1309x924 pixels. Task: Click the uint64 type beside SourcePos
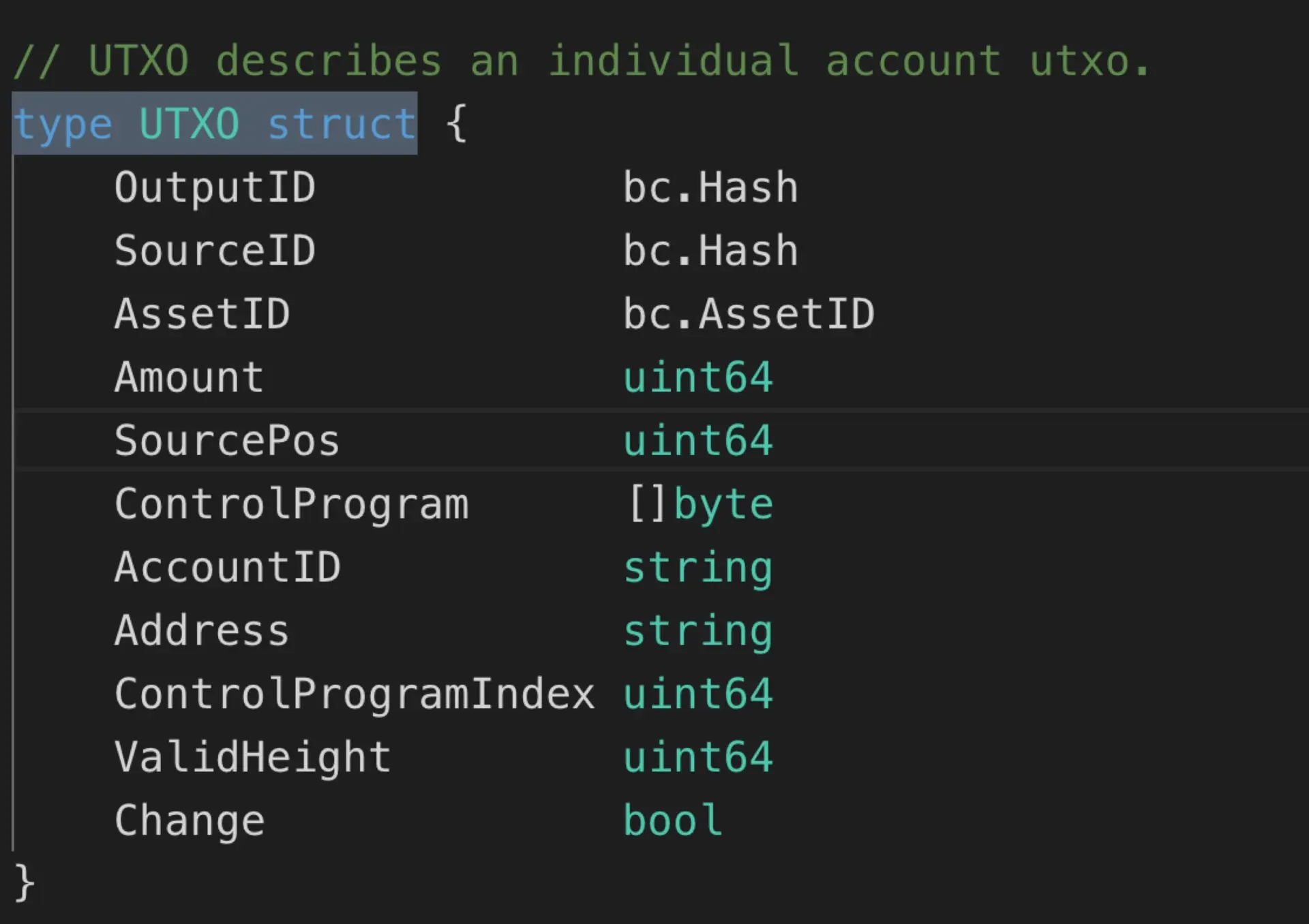697,441
